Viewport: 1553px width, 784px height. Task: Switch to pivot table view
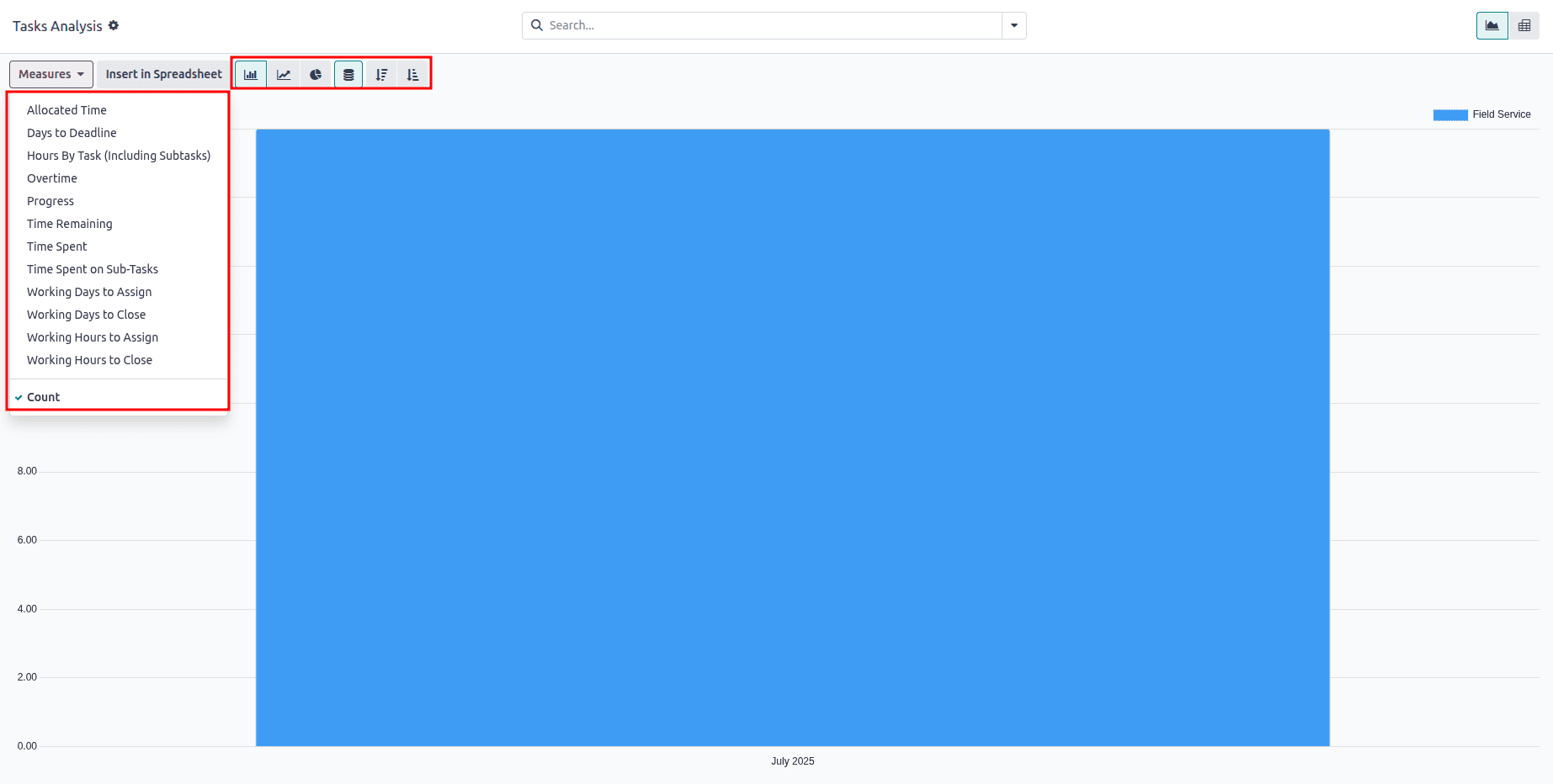(1524, 25)
